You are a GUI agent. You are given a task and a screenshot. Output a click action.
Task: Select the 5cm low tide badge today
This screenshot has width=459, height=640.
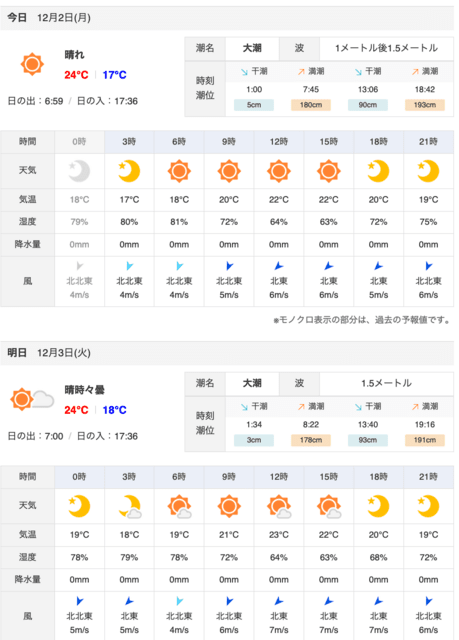(x=254, y=105)
